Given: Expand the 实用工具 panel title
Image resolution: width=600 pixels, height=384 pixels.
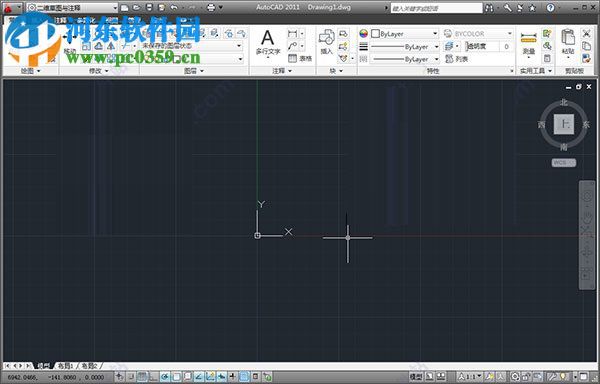Looking at the screenshot, I should [536, 71].
